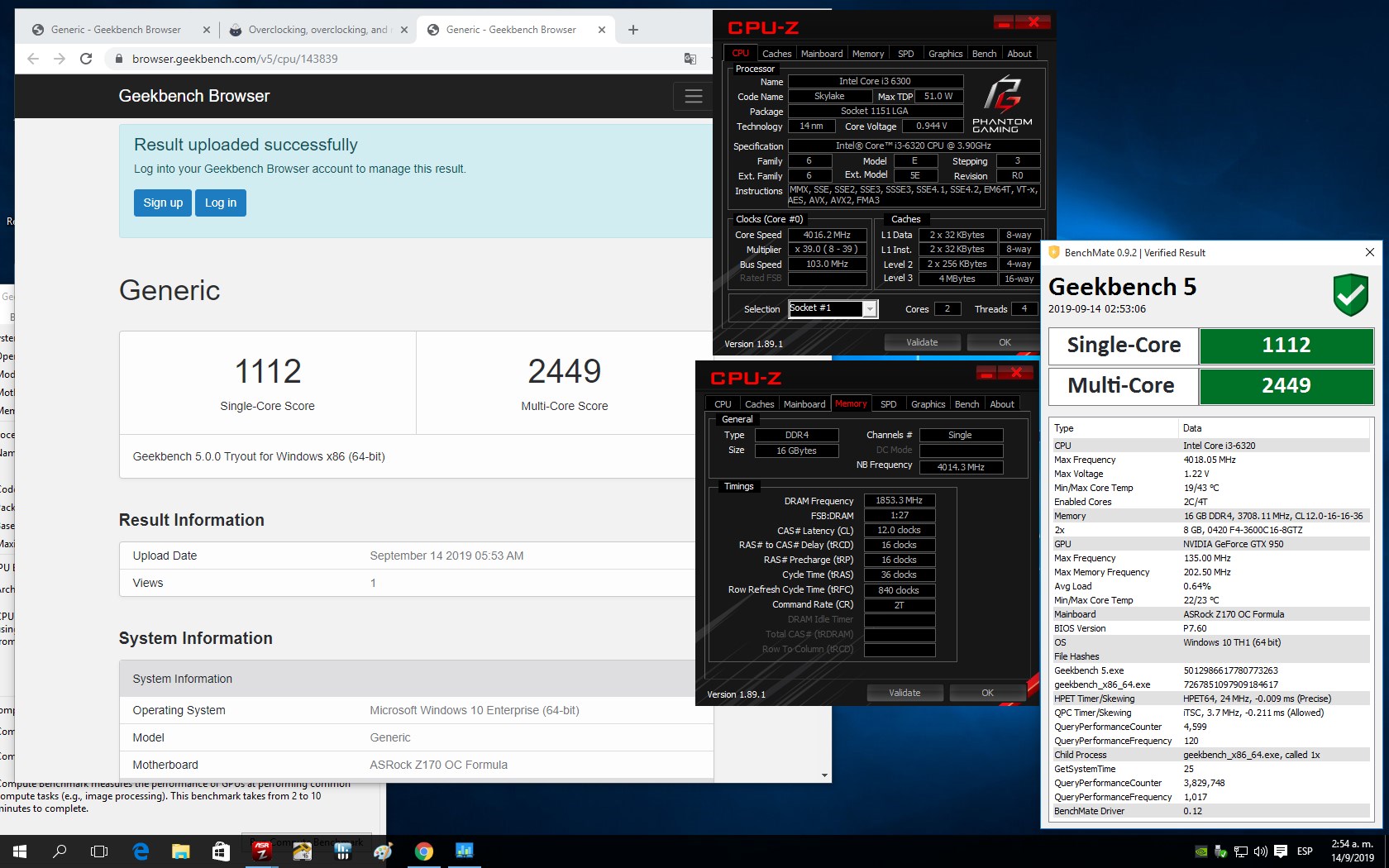Open Task View on the taskbar
The image size is (1389, 868).
[99, 851]
